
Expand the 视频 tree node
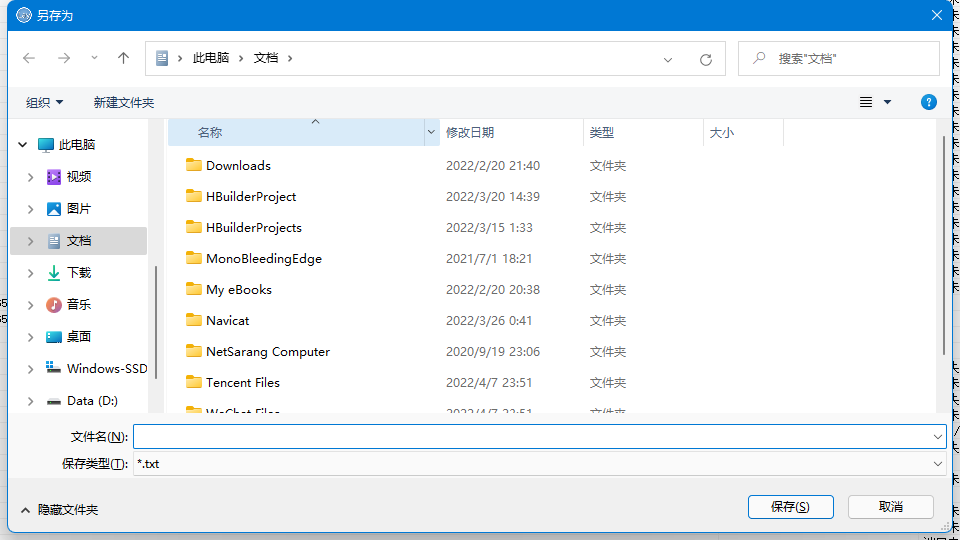pyautogui.click(x=30, y=177)
